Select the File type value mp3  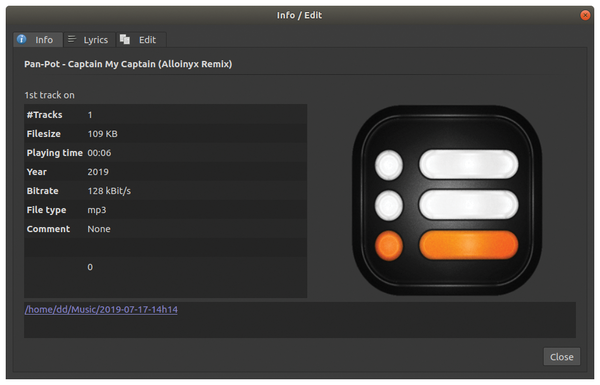tap(97, 210)
